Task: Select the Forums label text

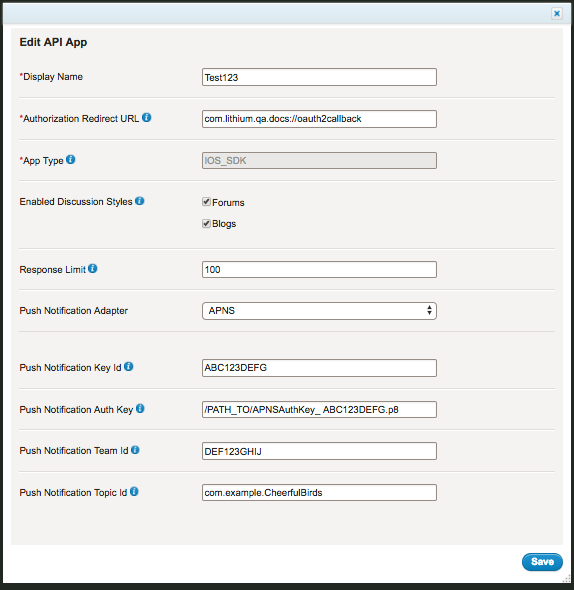Action: coord(228,202)
